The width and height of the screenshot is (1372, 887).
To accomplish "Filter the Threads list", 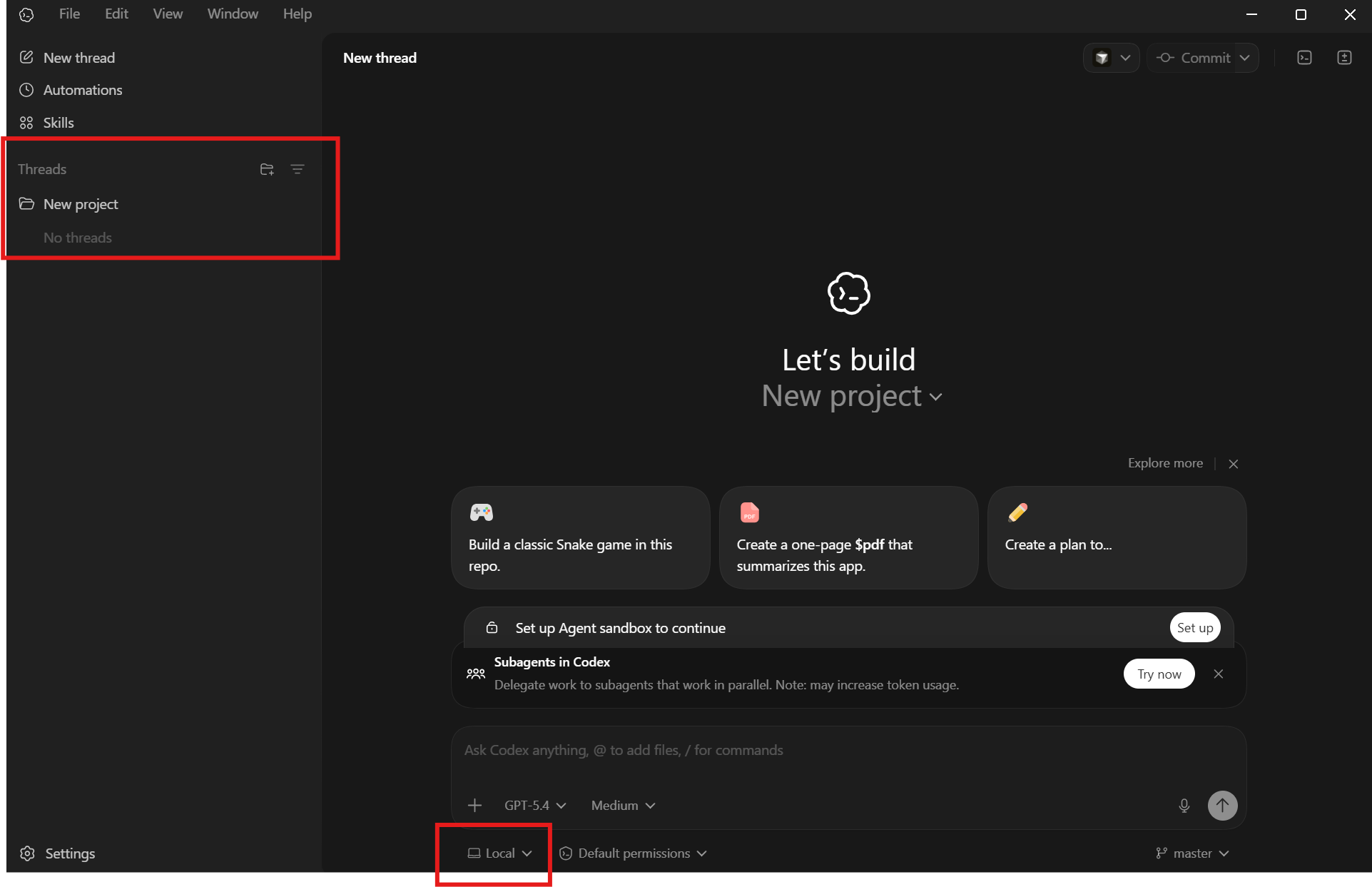I will coord(298,169).
